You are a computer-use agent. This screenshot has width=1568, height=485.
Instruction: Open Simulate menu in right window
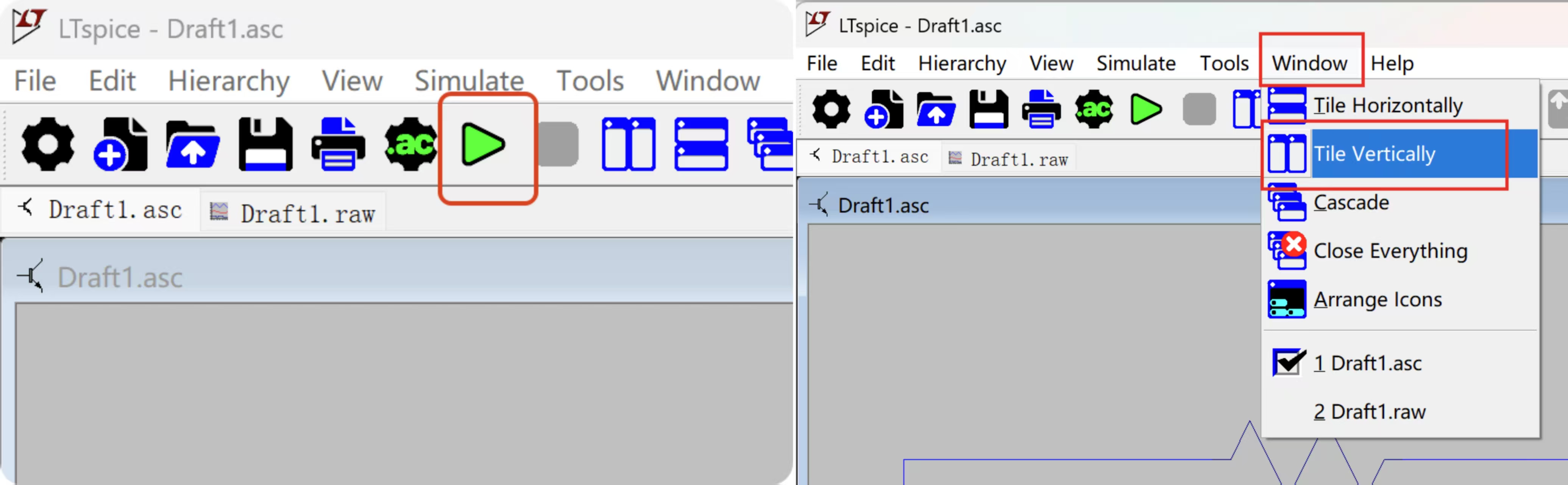pyautogui.click(x=1136, y=63)
